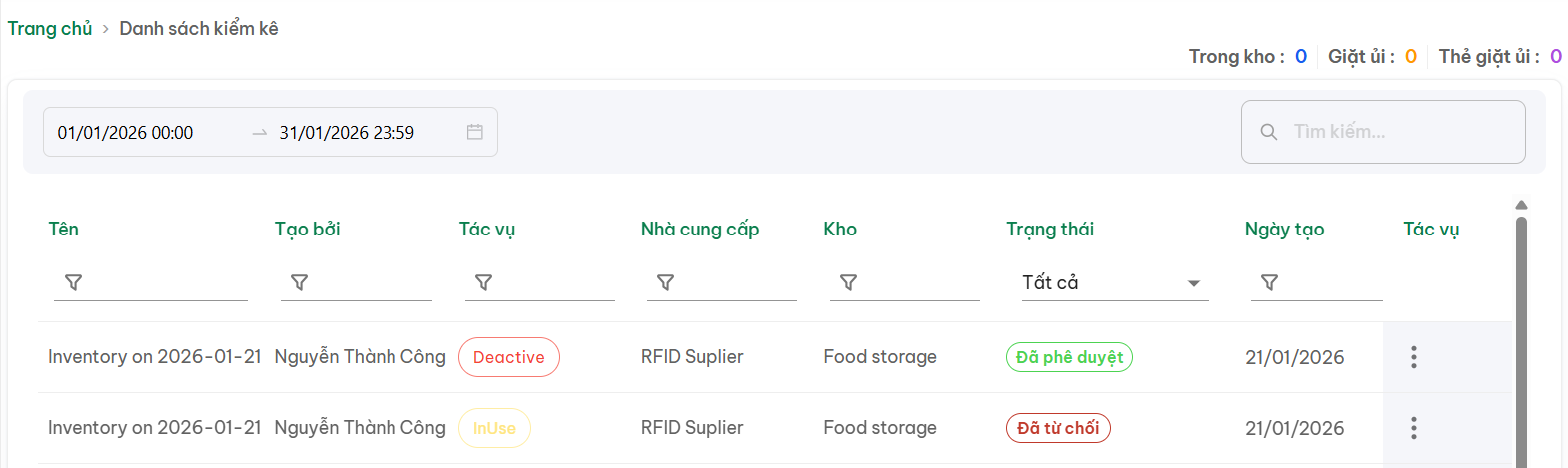Open the three-dot menu for the InUse row
Image resolution: width=1568 pixels, height=468 pixels.
pyautogui.click(x=1413, y=428)
